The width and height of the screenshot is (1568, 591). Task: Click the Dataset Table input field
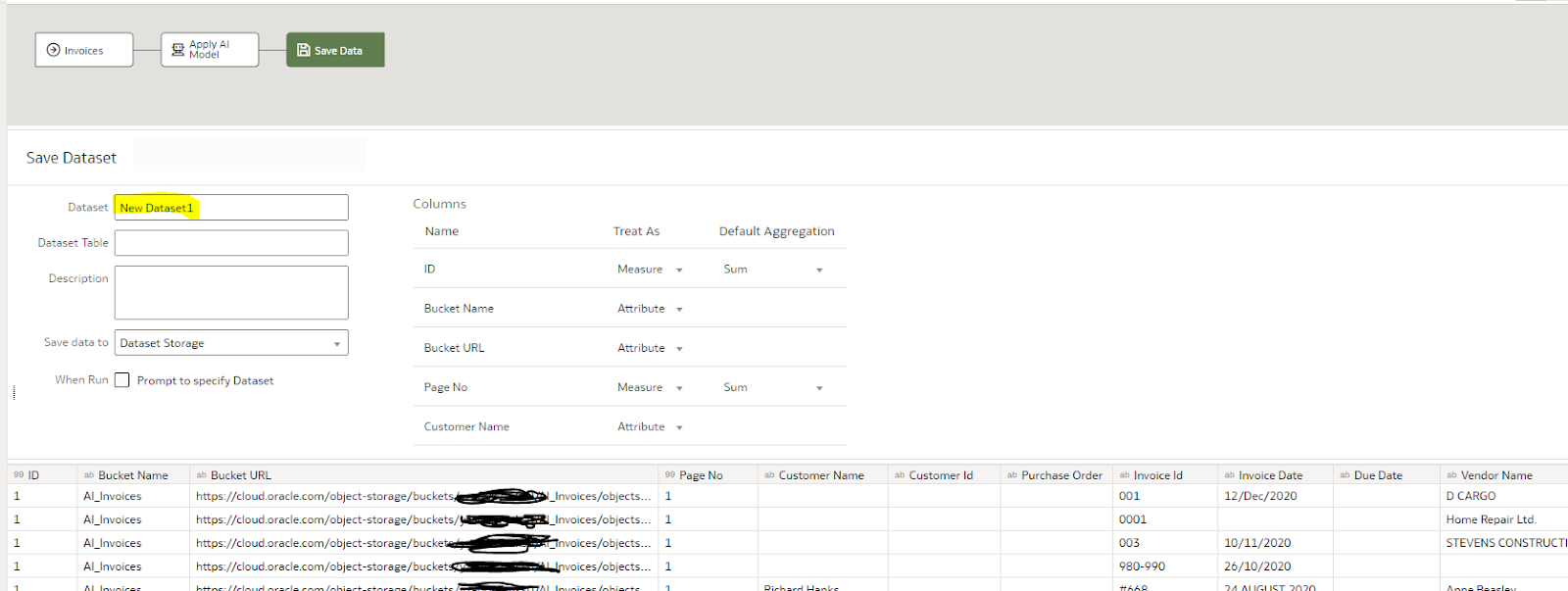point(231,243)
